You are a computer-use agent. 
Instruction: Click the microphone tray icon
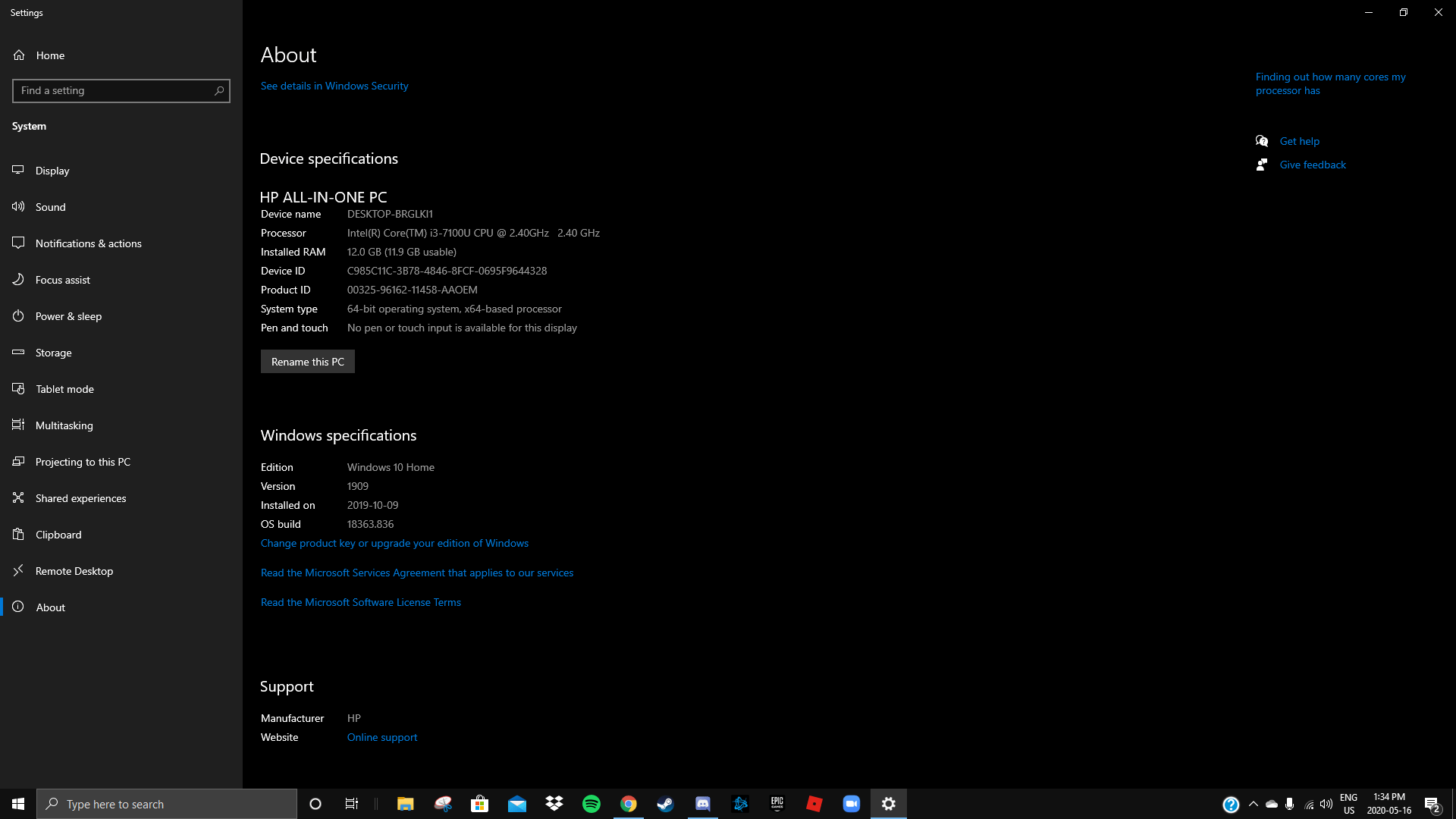click(x=1290, y=804)
